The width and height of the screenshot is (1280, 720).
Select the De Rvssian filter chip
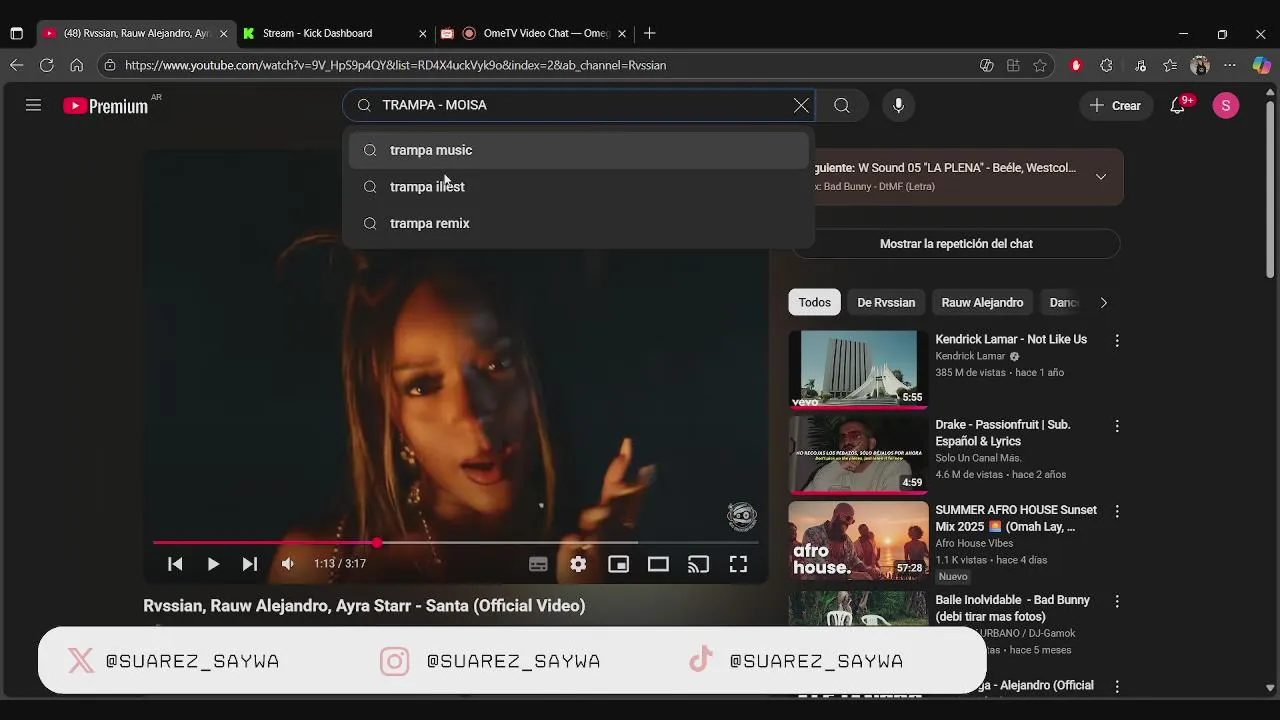(x=886, y=302)
